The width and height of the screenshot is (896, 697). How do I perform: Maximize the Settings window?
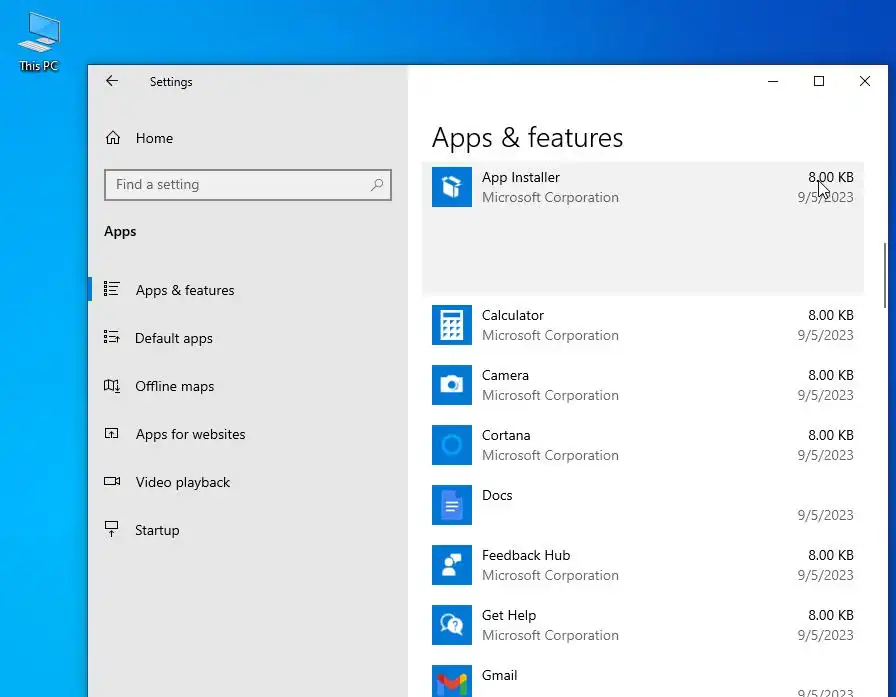tap(819, 81)
